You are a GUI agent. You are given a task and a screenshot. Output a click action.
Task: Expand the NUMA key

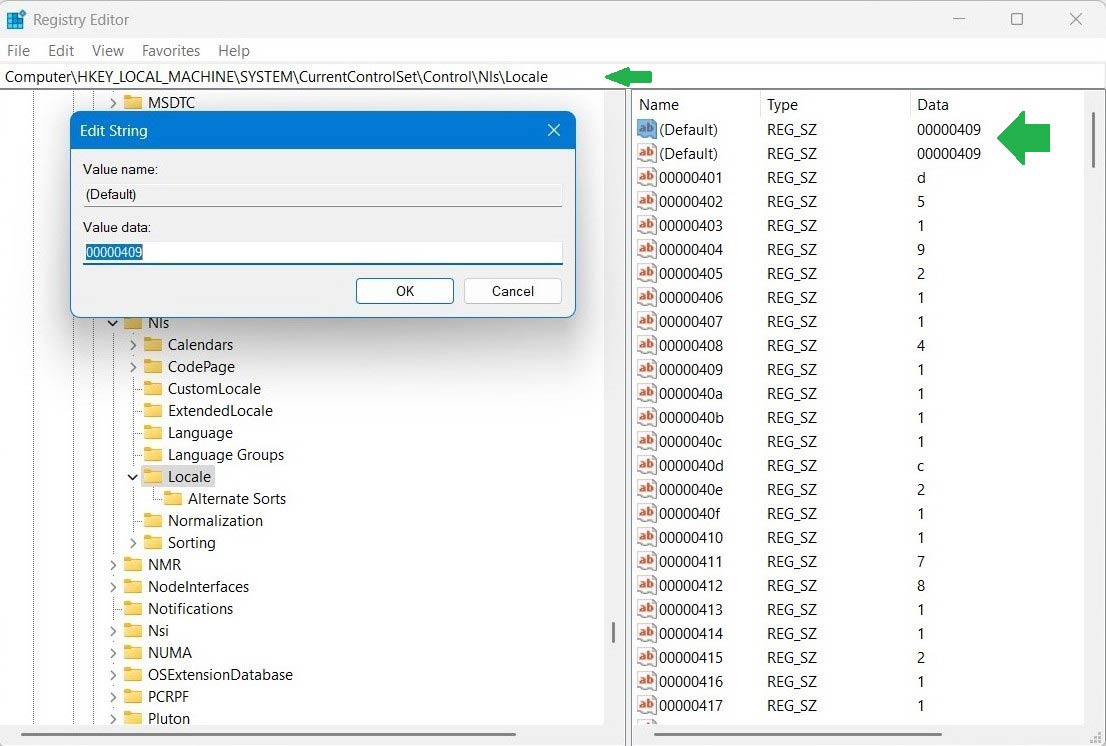(x=113, y=653)
